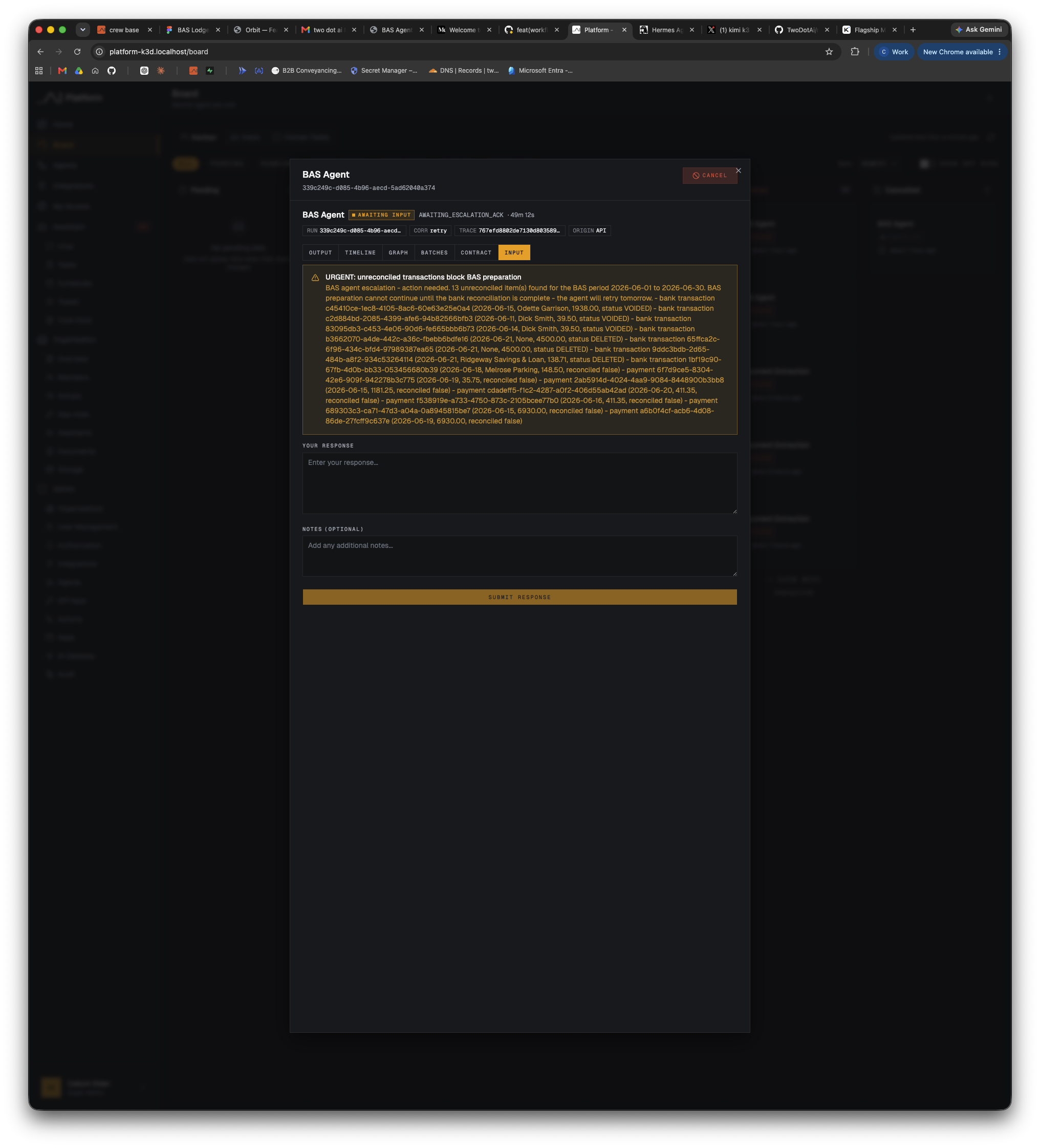Close the Flagship tab
Viewport: 1040px width, 1148px height.
tap(895, 30)
